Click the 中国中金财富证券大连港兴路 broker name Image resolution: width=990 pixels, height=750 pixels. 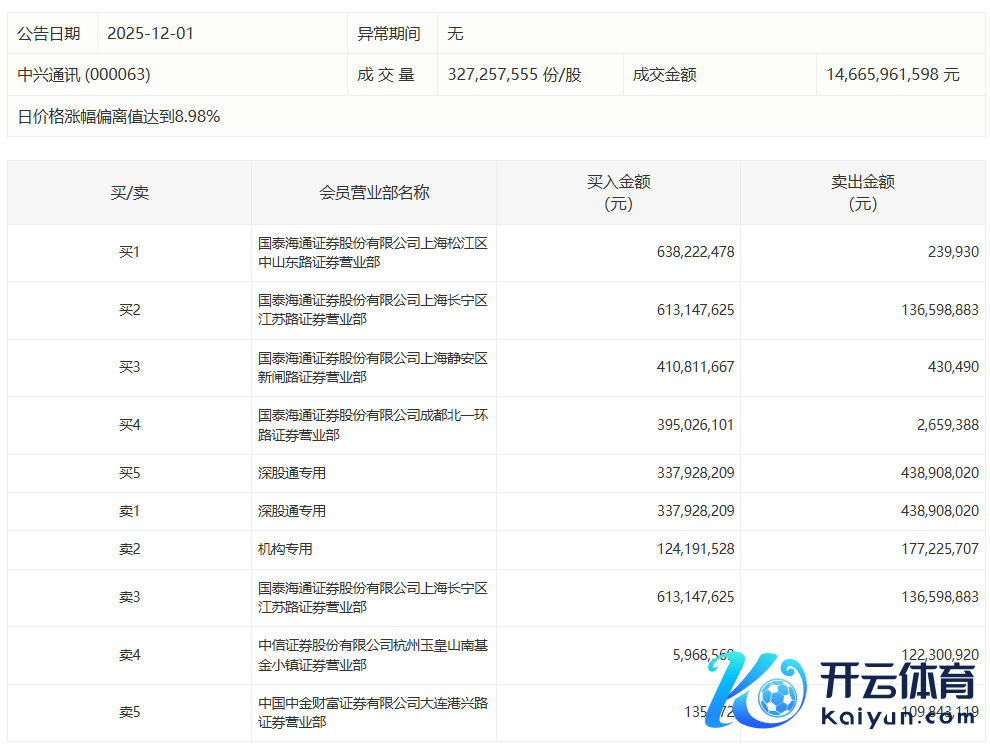click(372, 712)
